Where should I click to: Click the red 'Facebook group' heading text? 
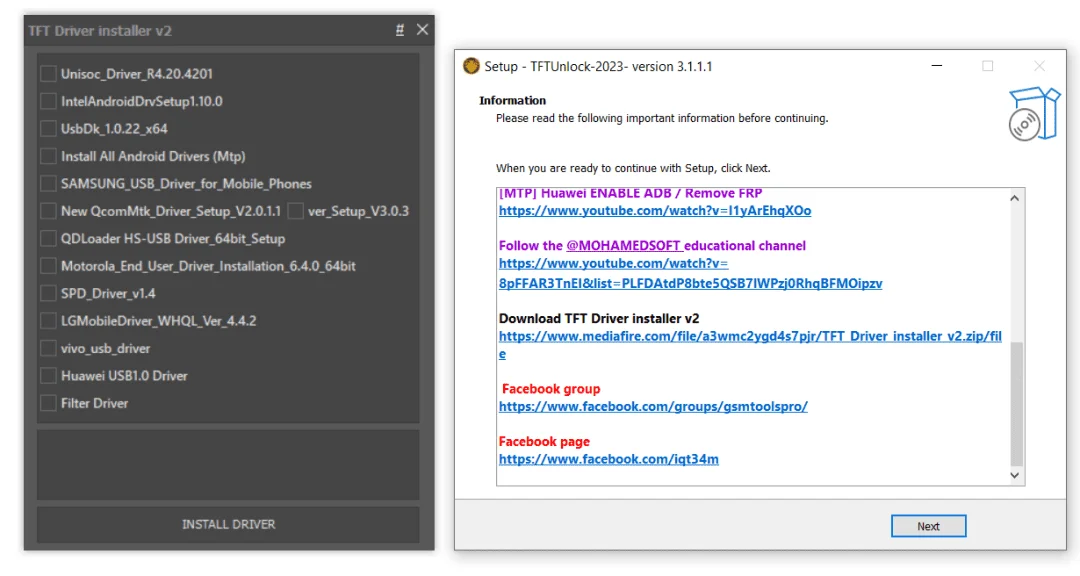point(551,389)
